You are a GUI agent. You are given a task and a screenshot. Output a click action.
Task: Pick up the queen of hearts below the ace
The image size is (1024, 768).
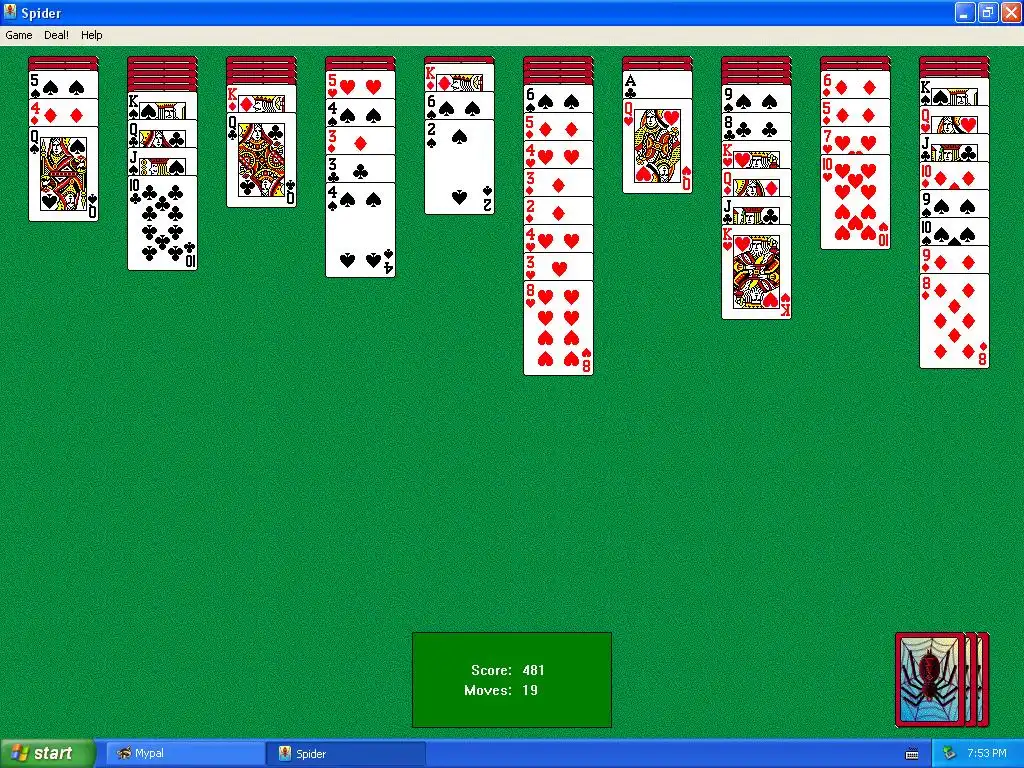tap(657, 146)
